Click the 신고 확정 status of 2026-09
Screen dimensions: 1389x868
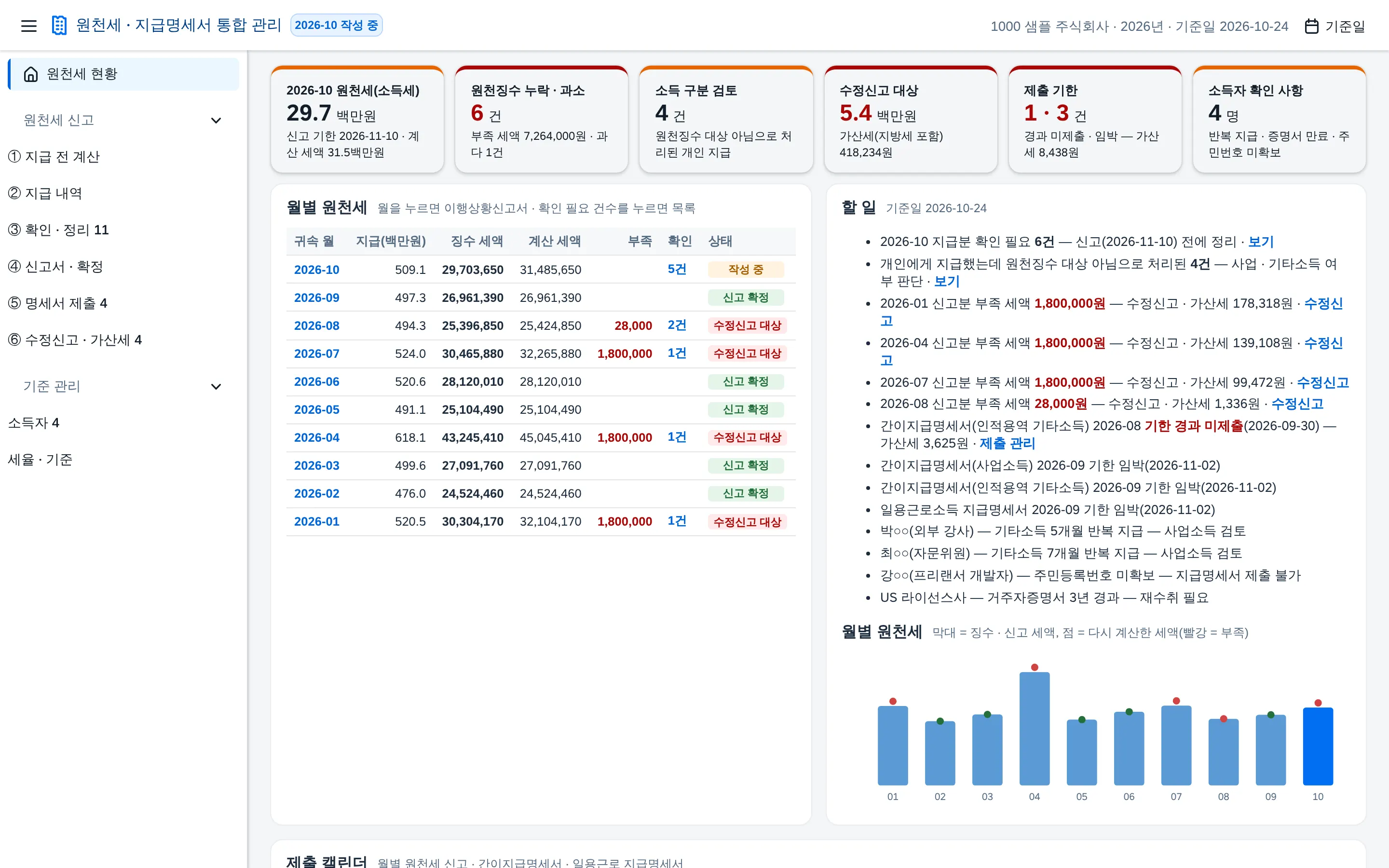tap(746, 298)
